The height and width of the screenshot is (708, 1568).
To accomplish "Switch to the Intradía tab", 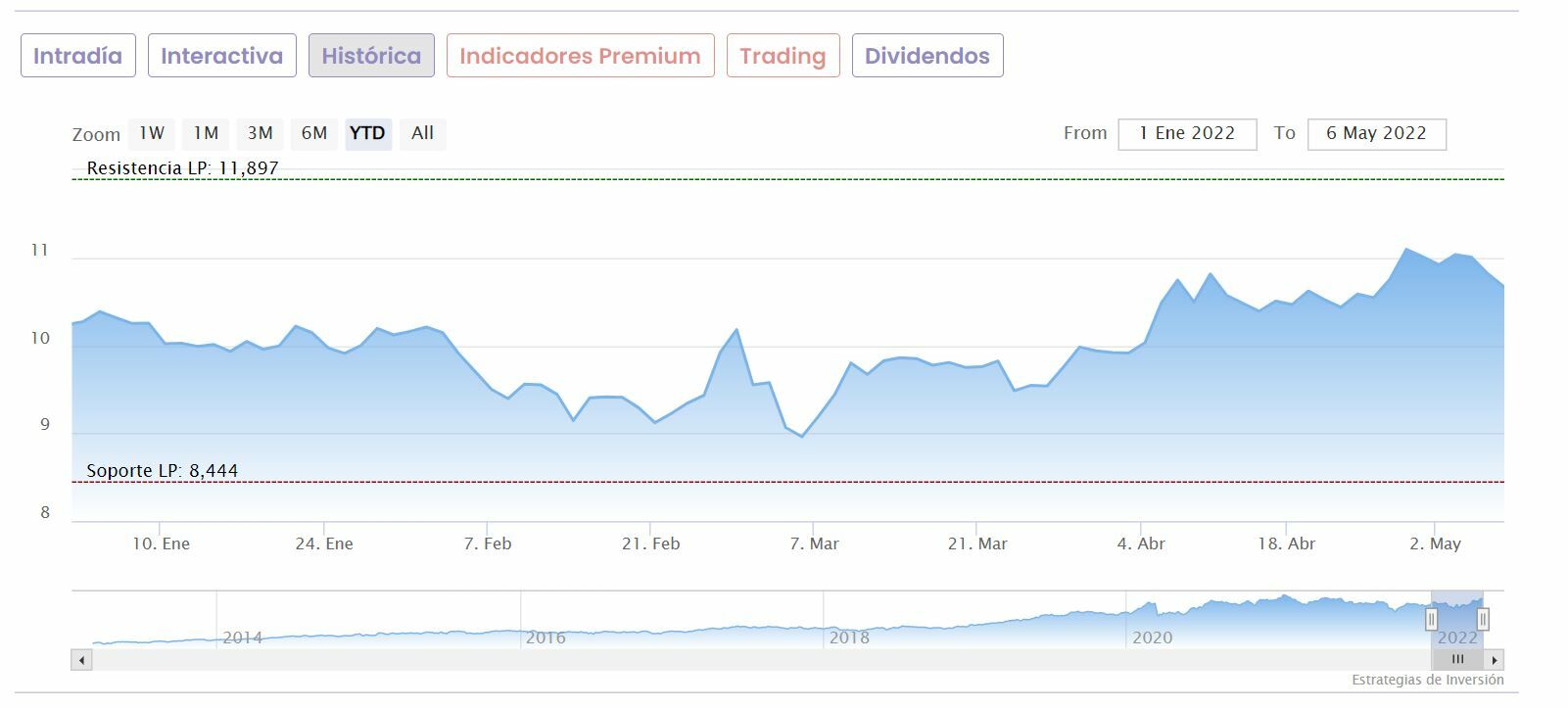I will tap(78, 56).
